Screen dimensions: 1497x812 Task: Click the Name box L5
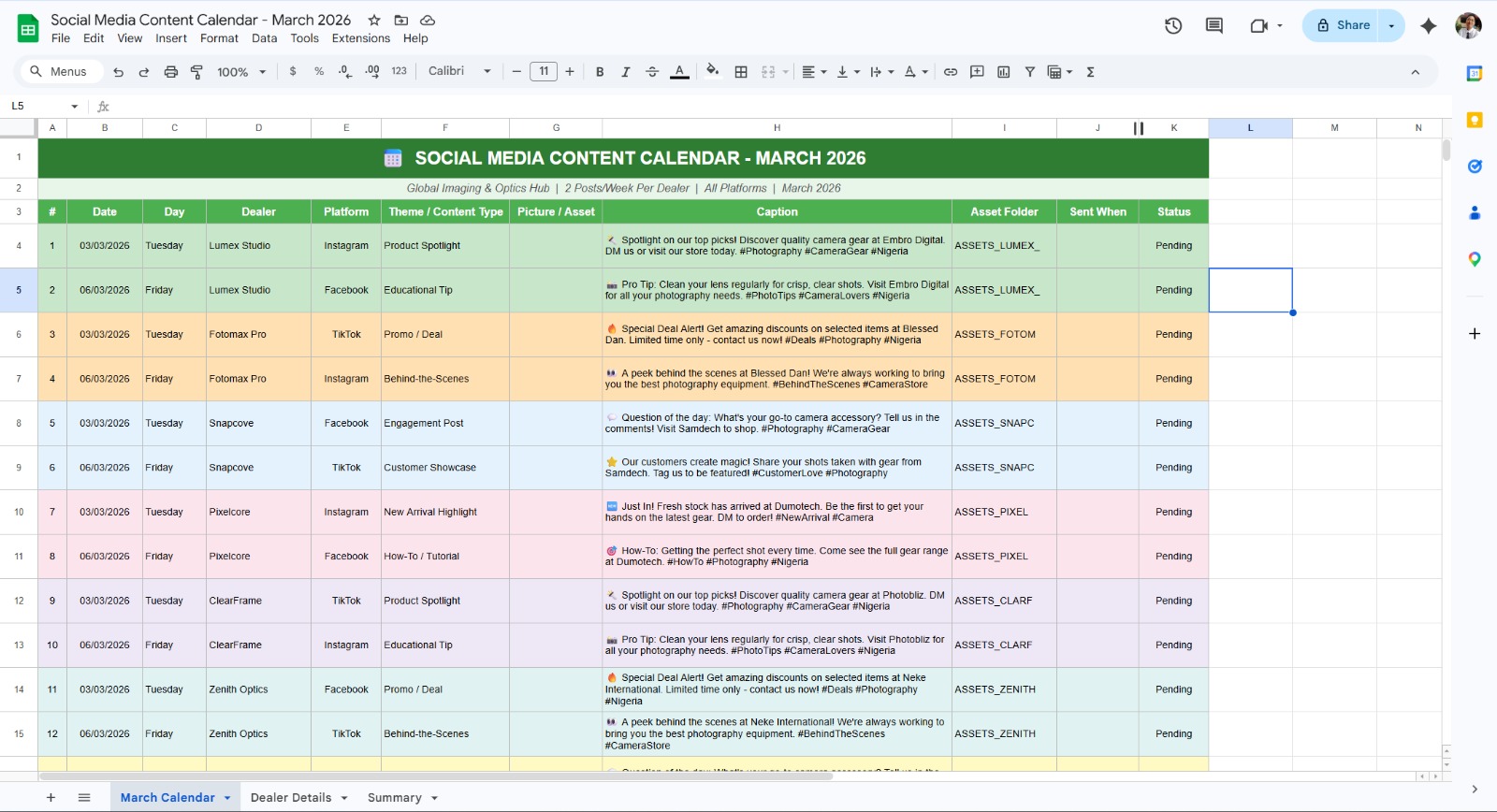coord(44,107)
